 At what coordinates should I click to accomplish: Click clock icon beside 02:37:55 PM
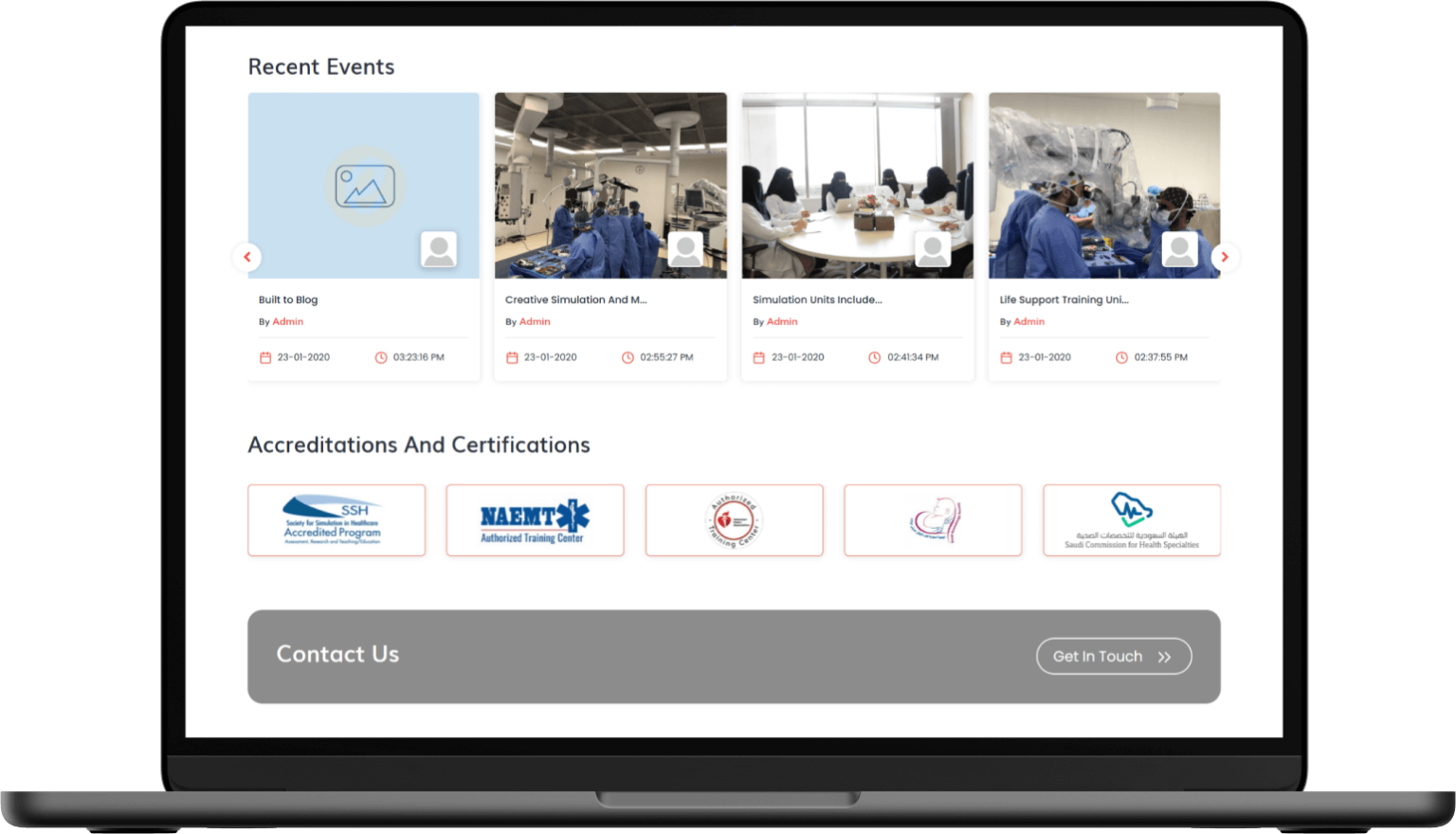1121,357
